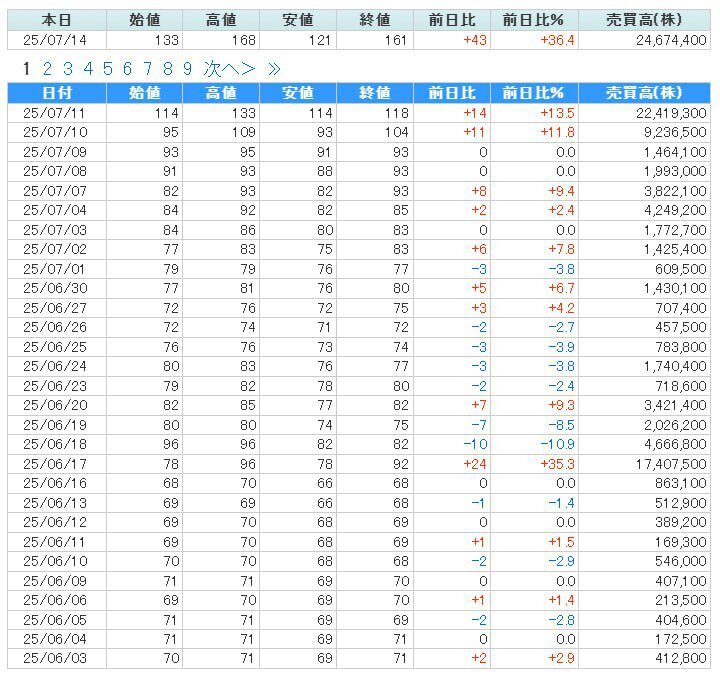Screen dimensions: 720x675
Task: Click the blue 始値 column header
Action: pyautogui.click(x=145, y=93)
